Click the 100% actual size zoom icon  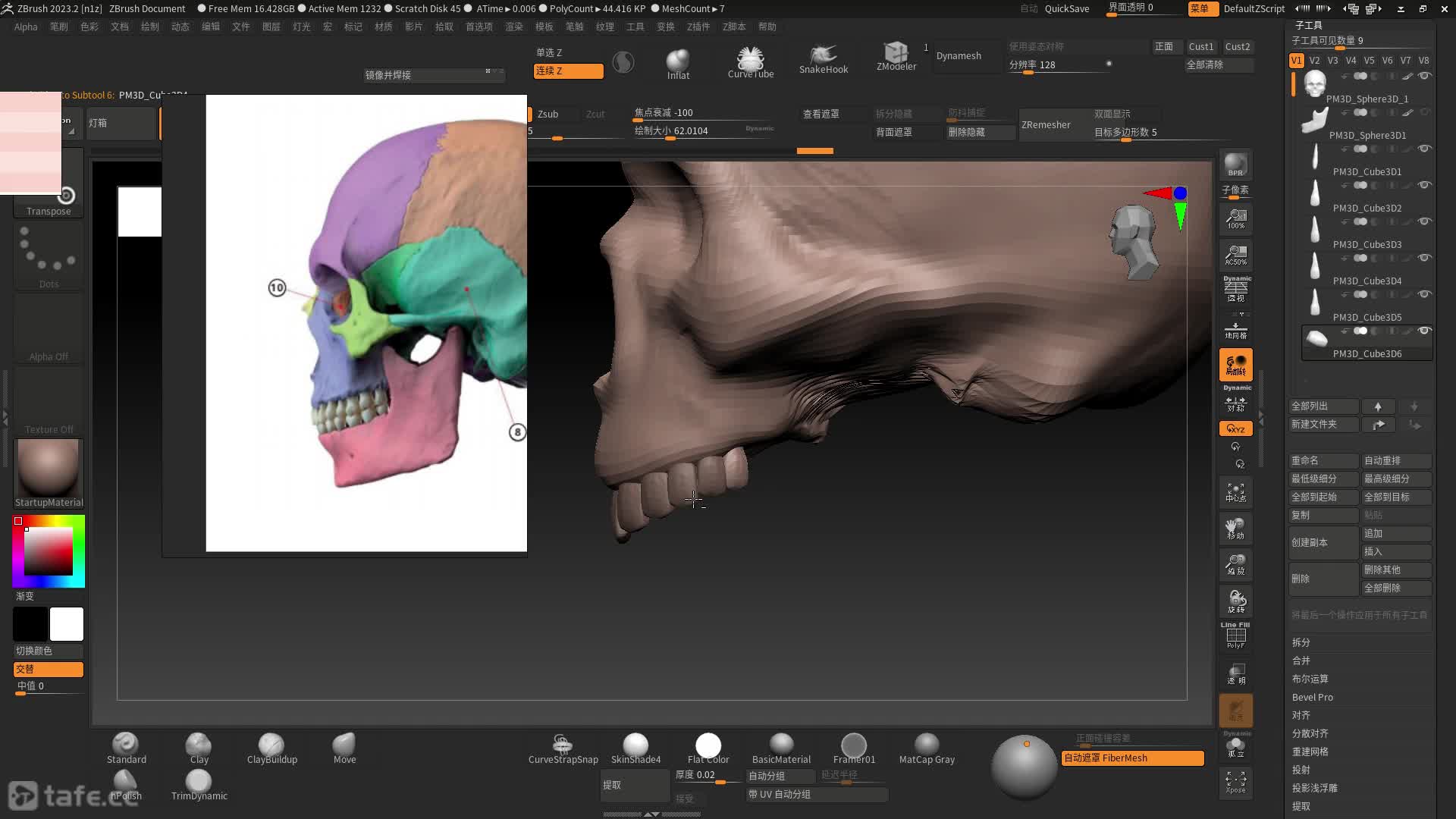1235,219
